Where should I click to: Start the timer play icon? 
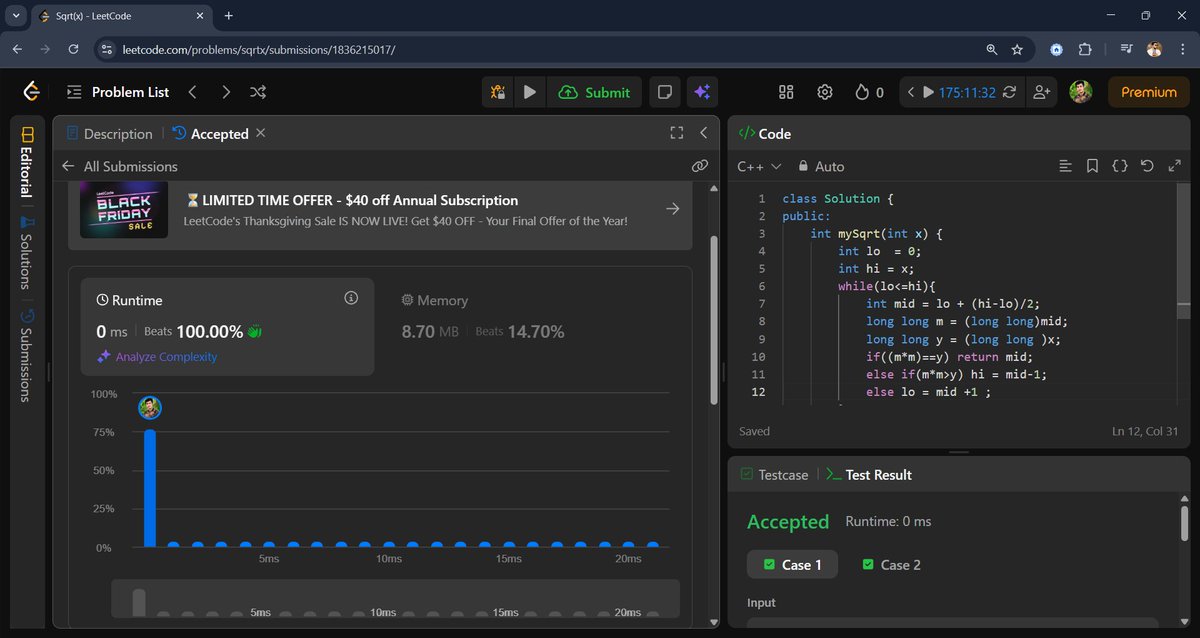pyautogui.click(x=928, y=92)
